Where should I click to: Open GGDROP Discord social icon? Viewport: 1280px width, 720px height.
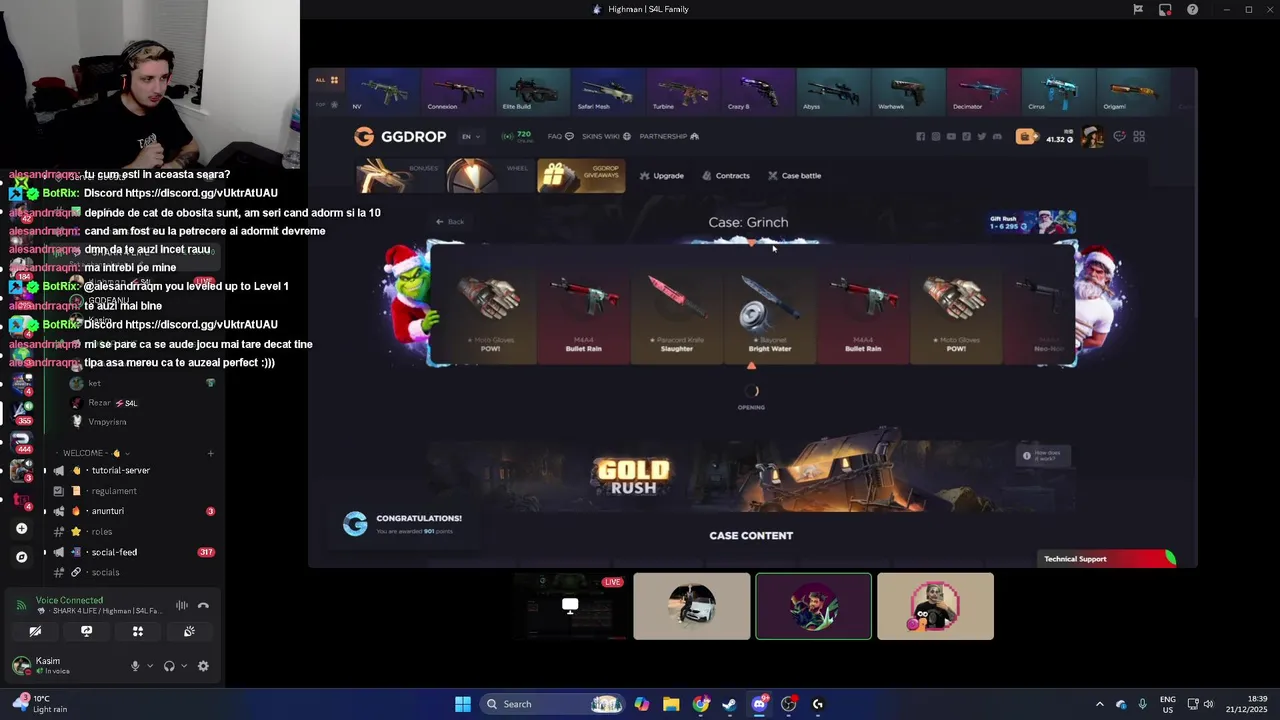coord(997,136)
